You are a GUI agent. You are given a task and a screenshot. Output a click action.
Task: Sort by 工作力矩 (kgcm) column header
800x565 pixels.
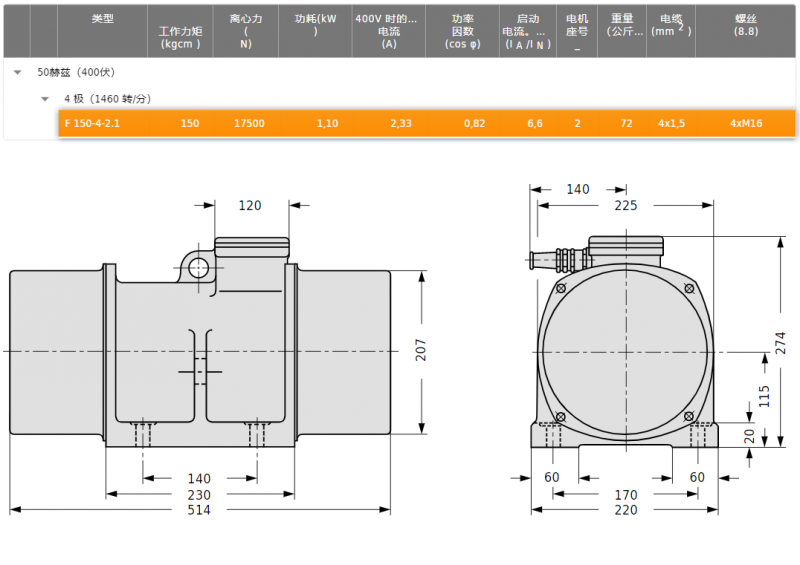(x=181, y=31)
